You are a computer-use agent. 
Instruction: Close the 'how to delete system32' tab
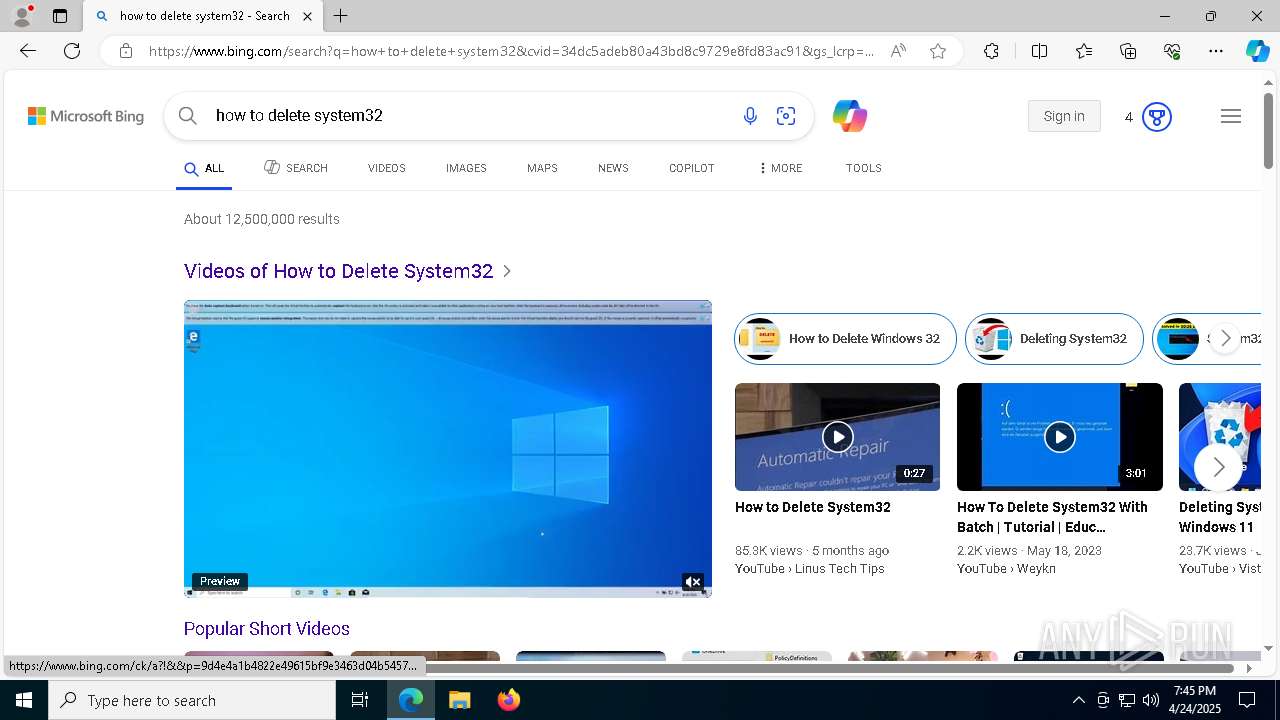click(x=308, y=16)
